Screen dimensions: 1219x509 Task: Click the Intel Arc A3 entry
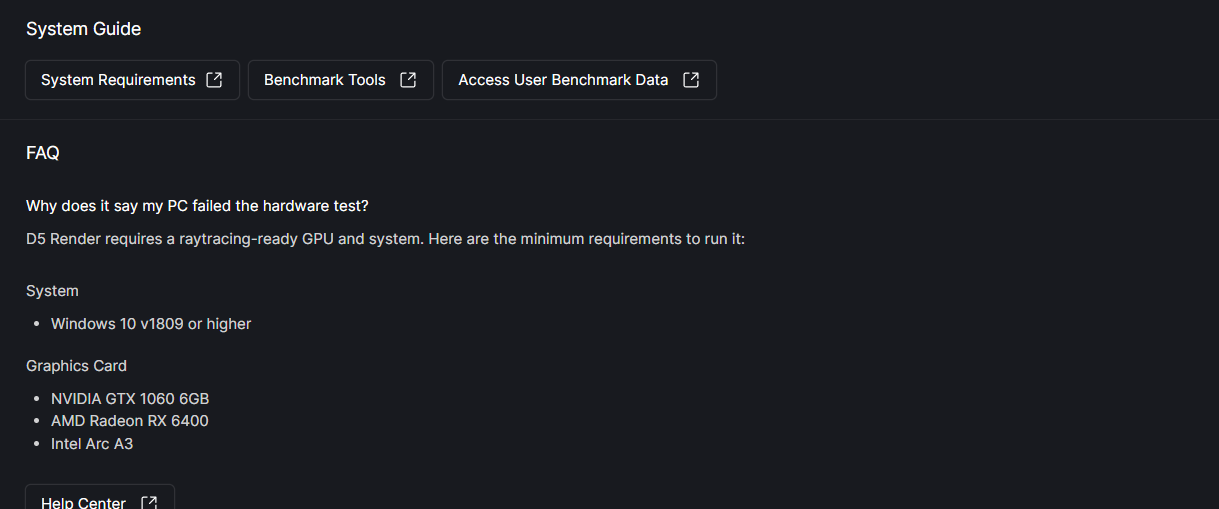point(92,443)
